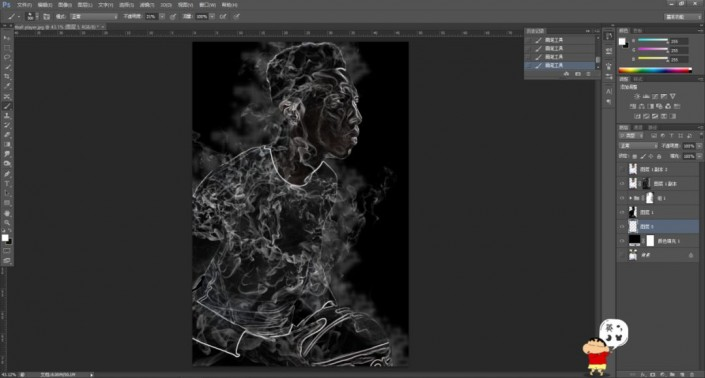705x378 pixels.
Task: Lock all on the selected layer
Action: coord(659,156)
